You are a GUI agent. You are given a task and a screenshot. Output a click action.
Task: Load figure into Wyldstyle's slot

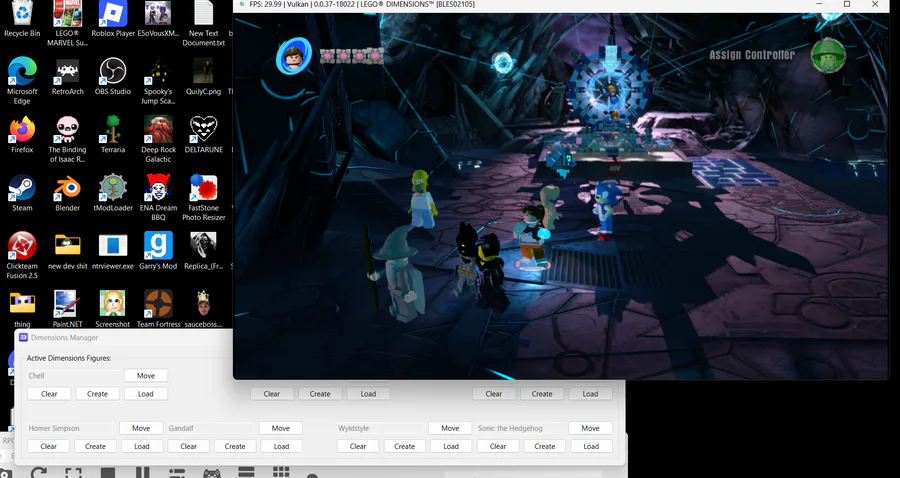[x=451, y=446]
